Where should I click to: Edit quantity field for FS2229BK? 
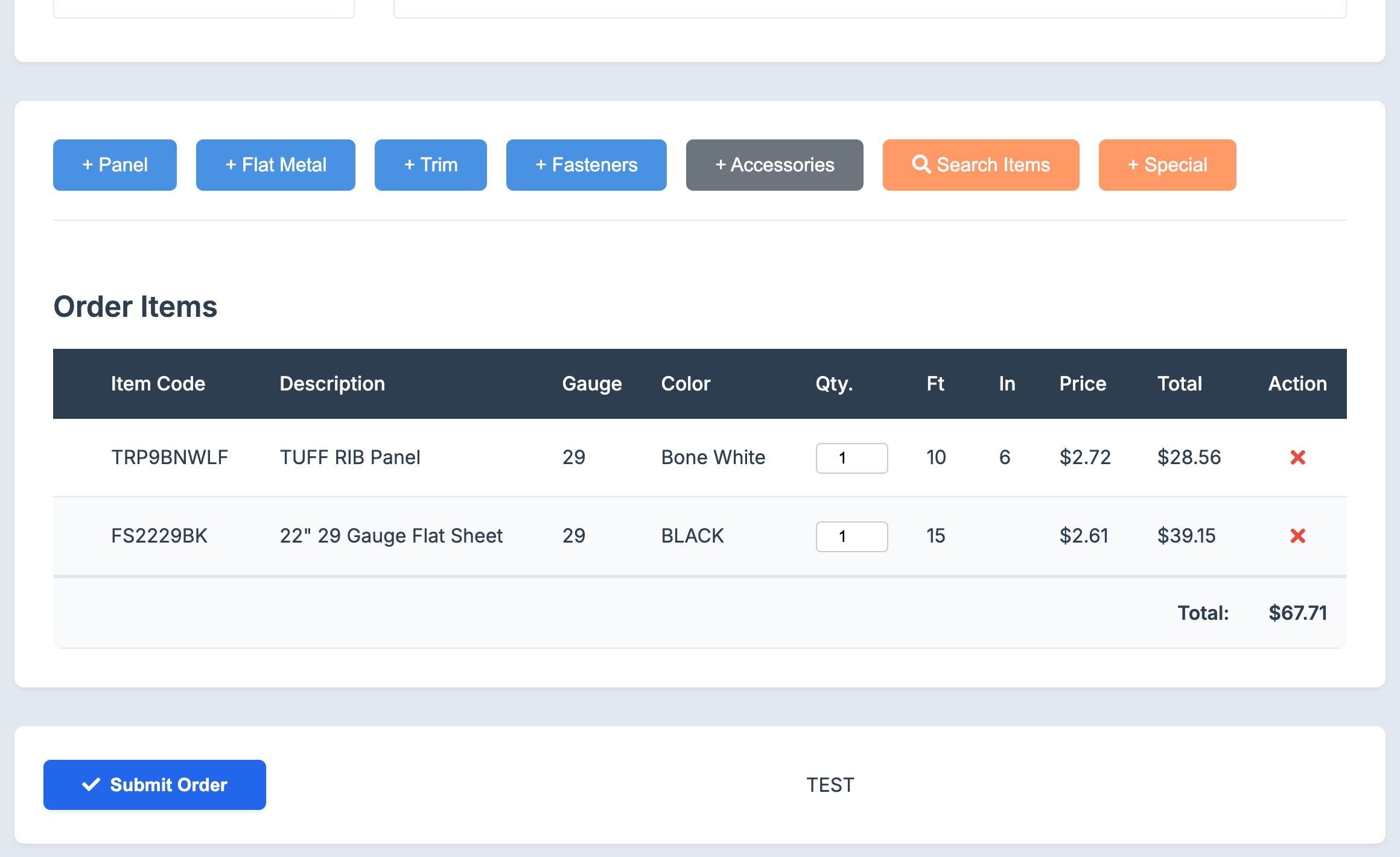coord(851,535)
